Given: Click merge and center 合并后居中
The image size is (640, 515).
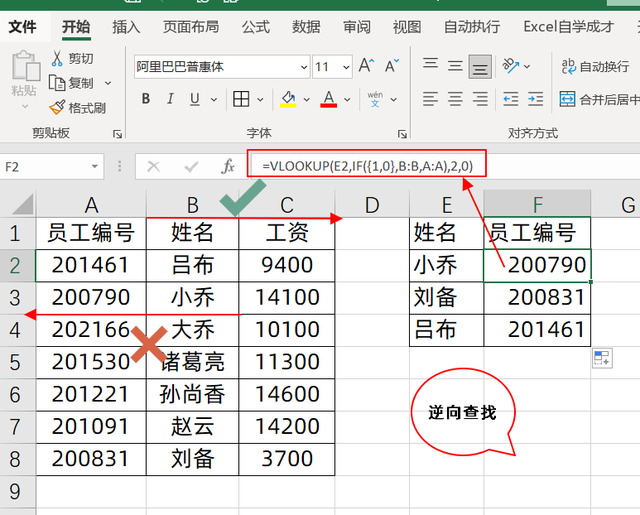Looking at the screenshot, I should 599,99.
